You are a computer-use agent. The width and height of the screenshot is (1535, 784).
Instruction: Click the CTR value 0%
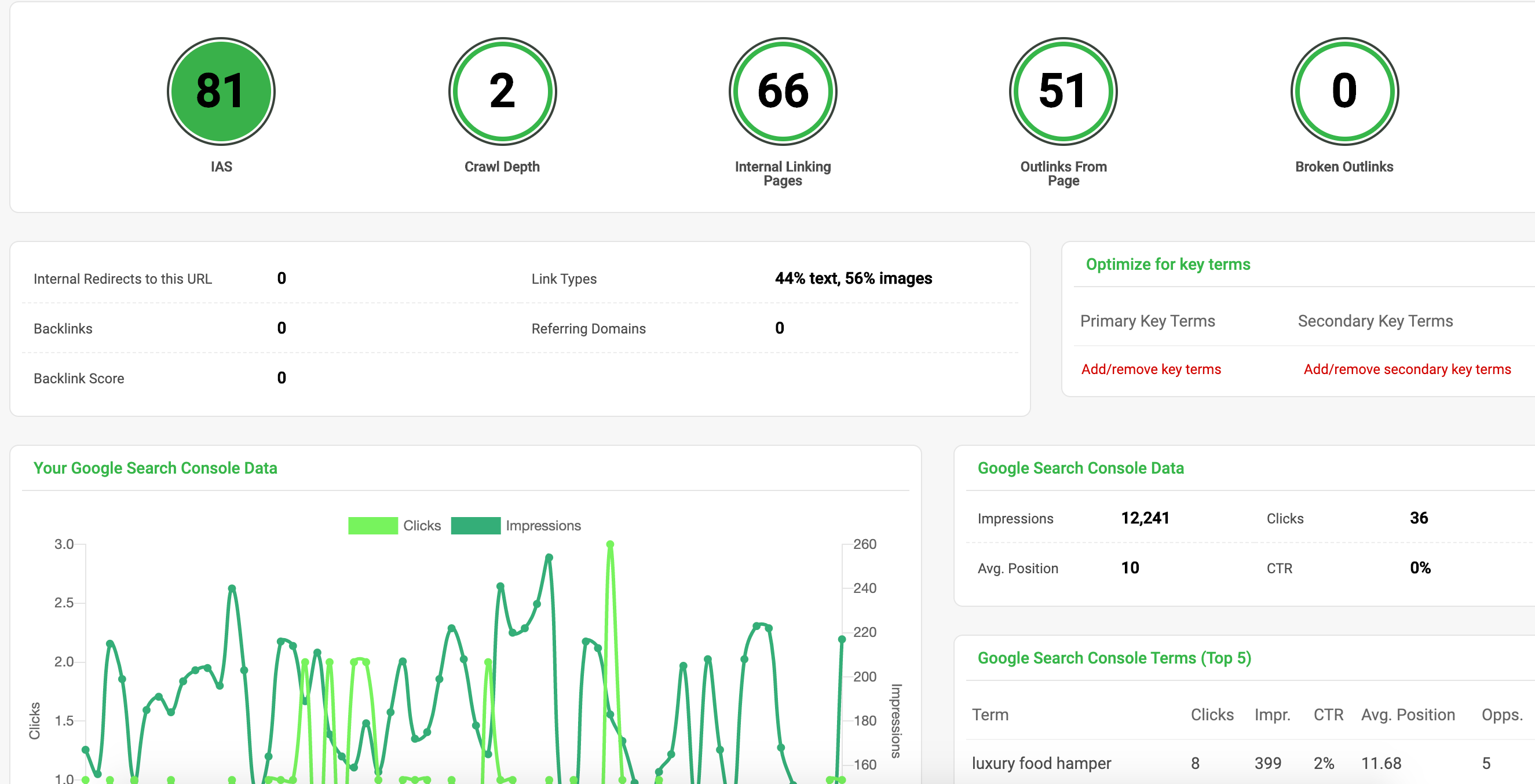[x=1420, y=568]
